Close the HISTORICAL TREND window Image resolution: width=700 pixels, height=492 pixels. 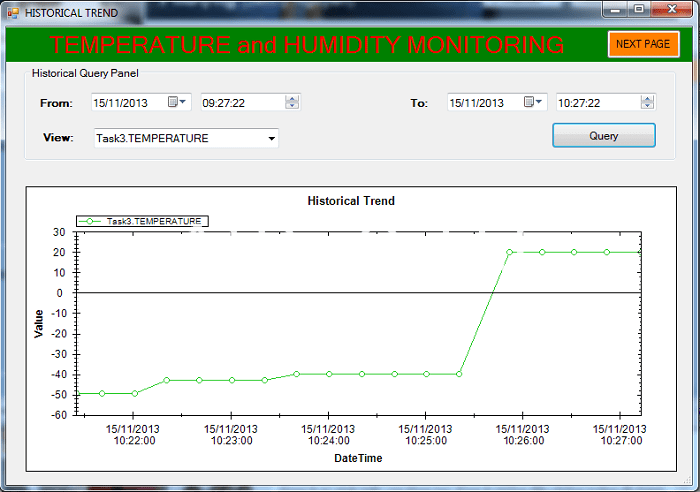(x=672, y=9)
